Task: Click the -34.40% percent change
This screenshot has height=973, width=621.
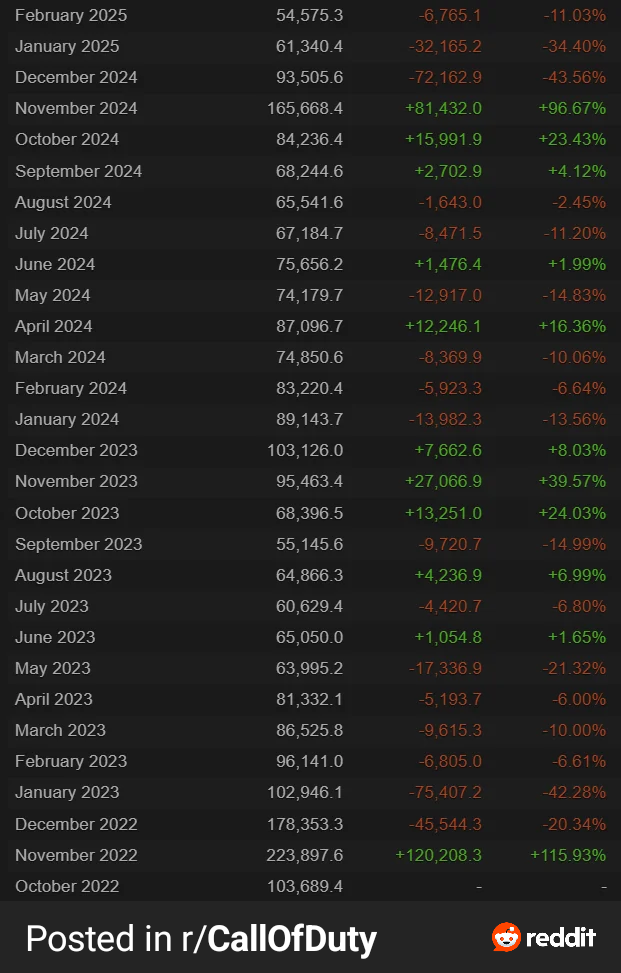Action: pyautogui.click(x=574, y=47)
